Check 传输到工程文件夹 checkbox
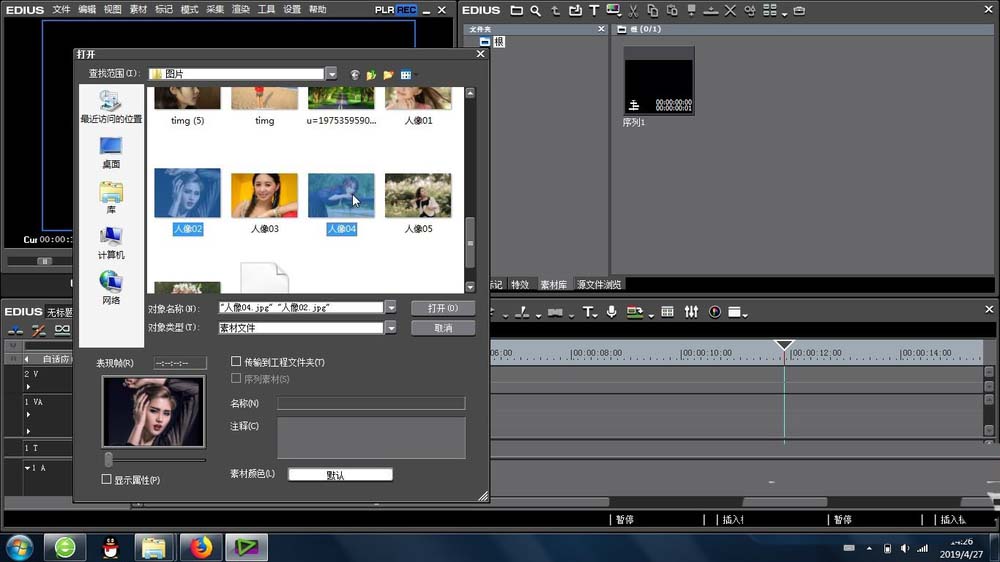Image resolution: width=1000 pixels, height=562 pixels. (236, 362)
